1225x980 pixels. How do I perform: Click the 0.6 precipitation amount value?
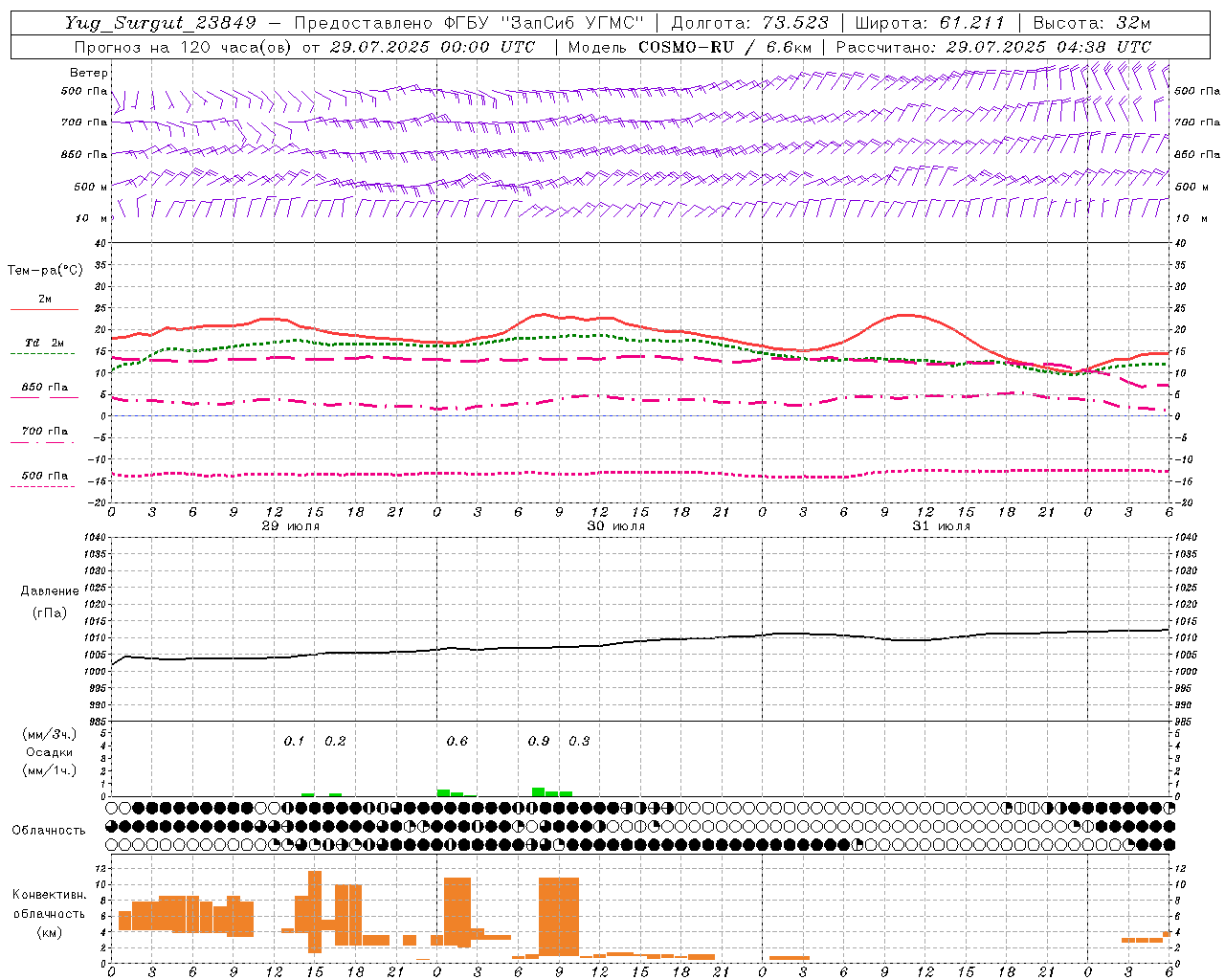coord(457,741)
